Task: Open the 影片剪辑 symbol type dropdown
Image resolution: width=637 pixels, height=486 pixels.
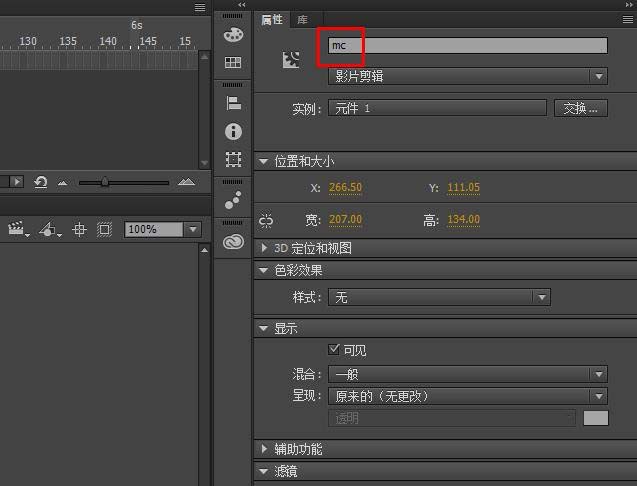Action: [x=468, y=76]
